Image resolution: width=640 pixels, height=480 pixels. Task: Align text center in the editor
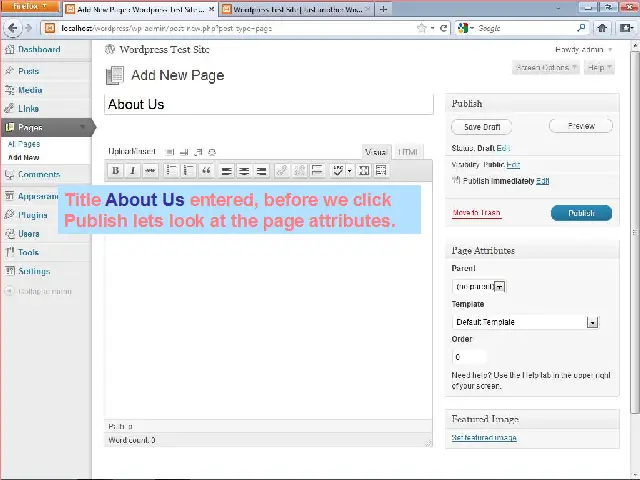tap(244, 171)
